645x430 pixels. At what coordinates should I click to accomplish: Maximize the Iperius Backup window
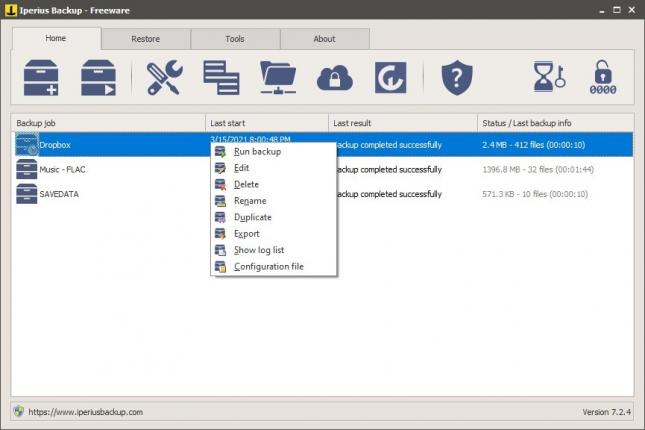617,10
